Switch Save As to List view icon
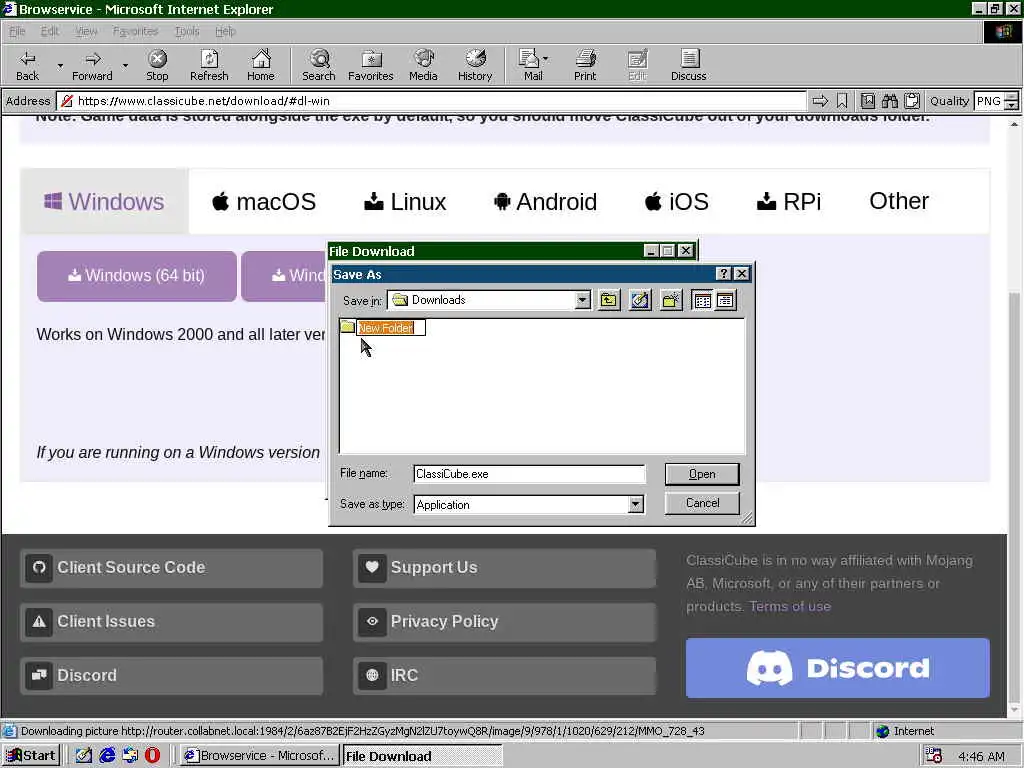 click(703, 300)
